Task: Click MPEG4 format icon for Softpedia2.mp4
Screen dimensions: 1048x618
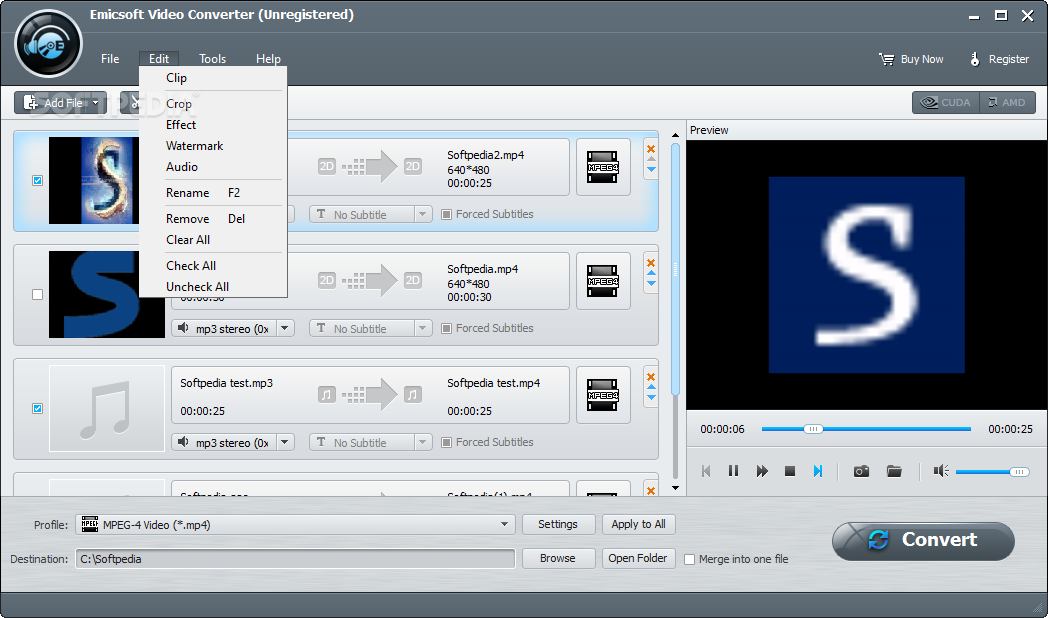Action: [x=603, y=167]
